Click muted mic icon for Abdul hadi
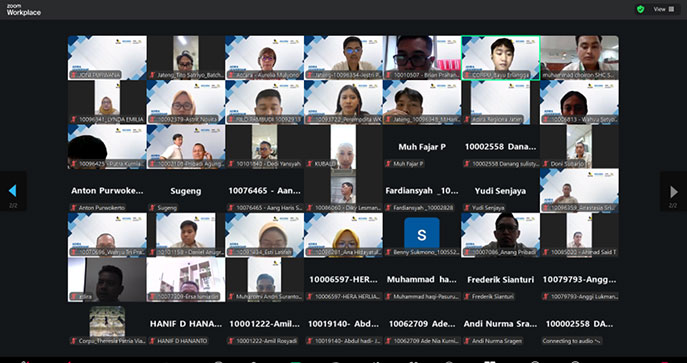Image resolution: width=687 pixels, height=363 pixels. pyautogui.click(x=310, y=341)
